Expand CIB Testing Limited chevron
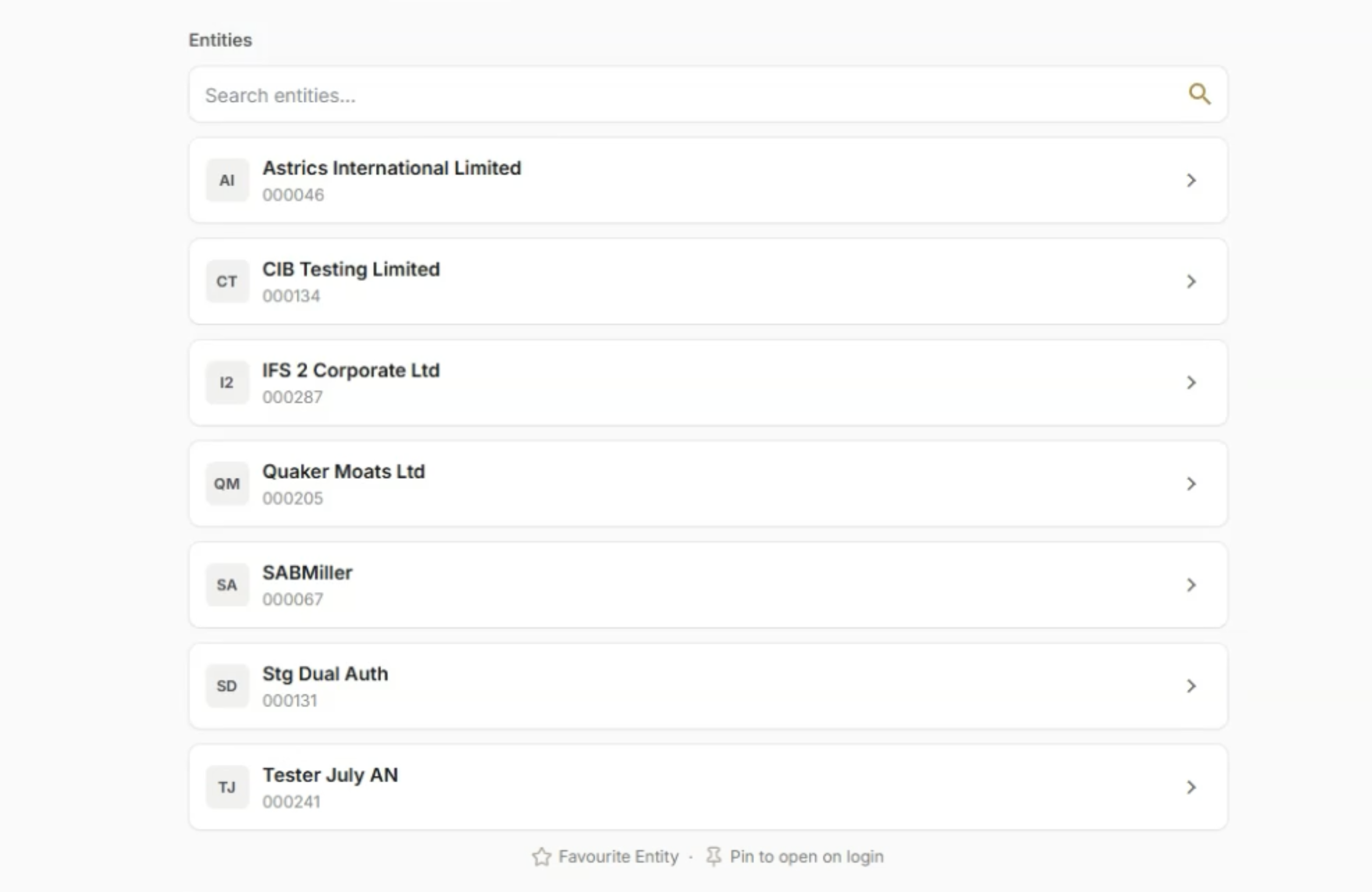The height and width of the screenshot is (892, 1372). (1191, 282)
